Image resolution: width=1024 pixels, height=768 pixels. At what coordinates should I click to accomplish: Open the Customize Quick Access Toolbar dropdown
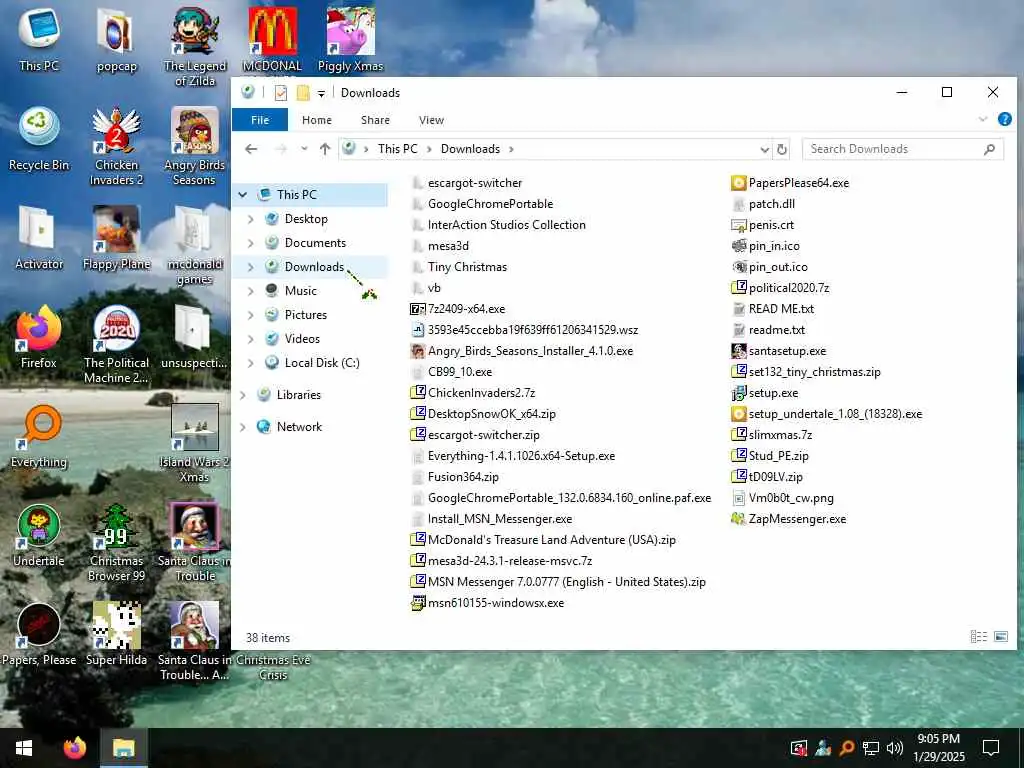(x=321, y=93)
